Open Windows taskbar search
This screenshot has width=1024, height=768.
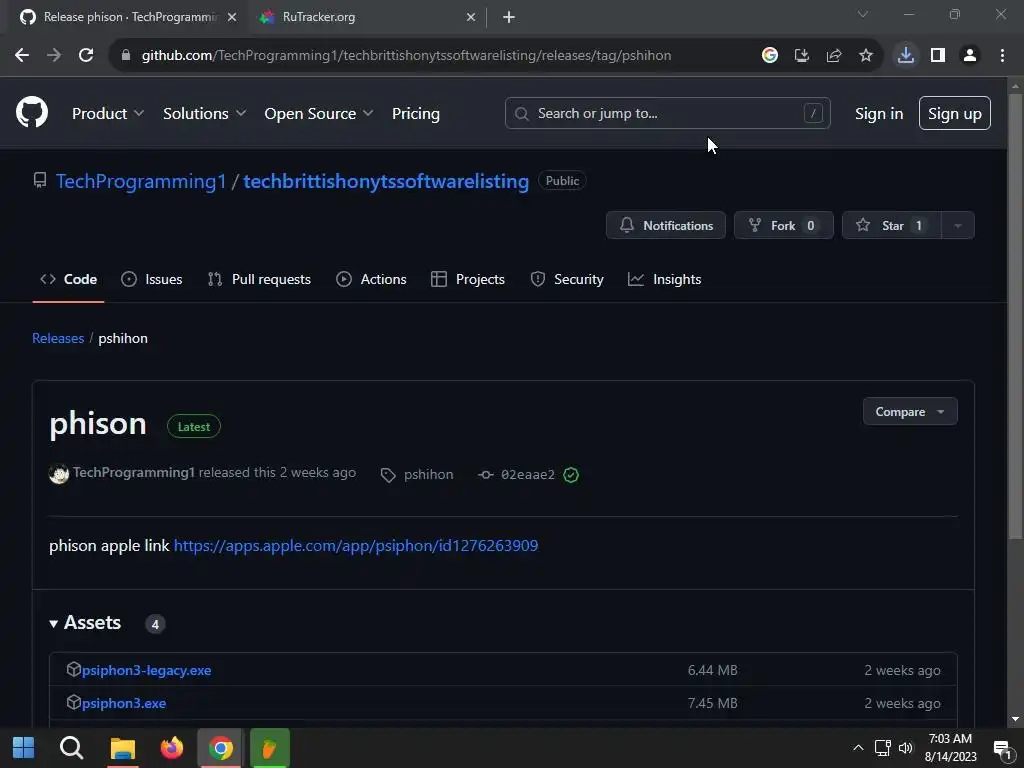pos(71,748)
